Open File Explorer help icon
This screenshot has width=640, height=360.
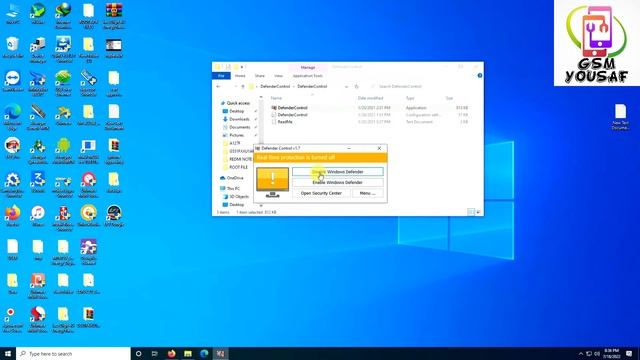(480, 76)
